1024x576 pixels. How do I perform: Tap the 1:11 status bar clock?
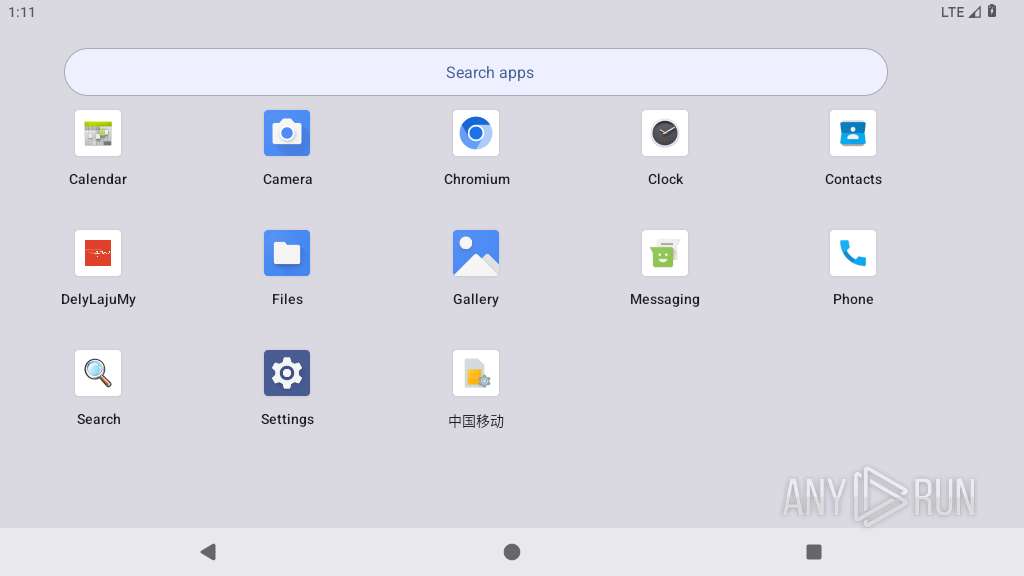[22, 12]
